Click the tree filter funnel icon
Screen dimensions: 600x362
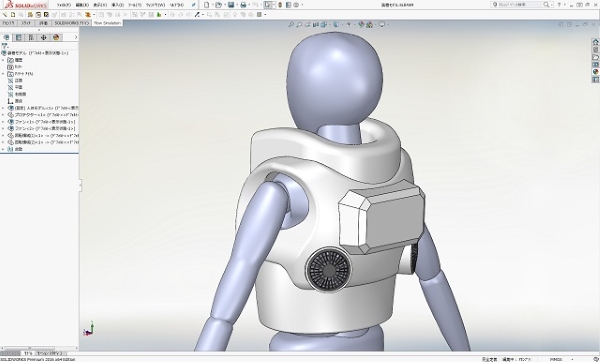pos(5,46)
